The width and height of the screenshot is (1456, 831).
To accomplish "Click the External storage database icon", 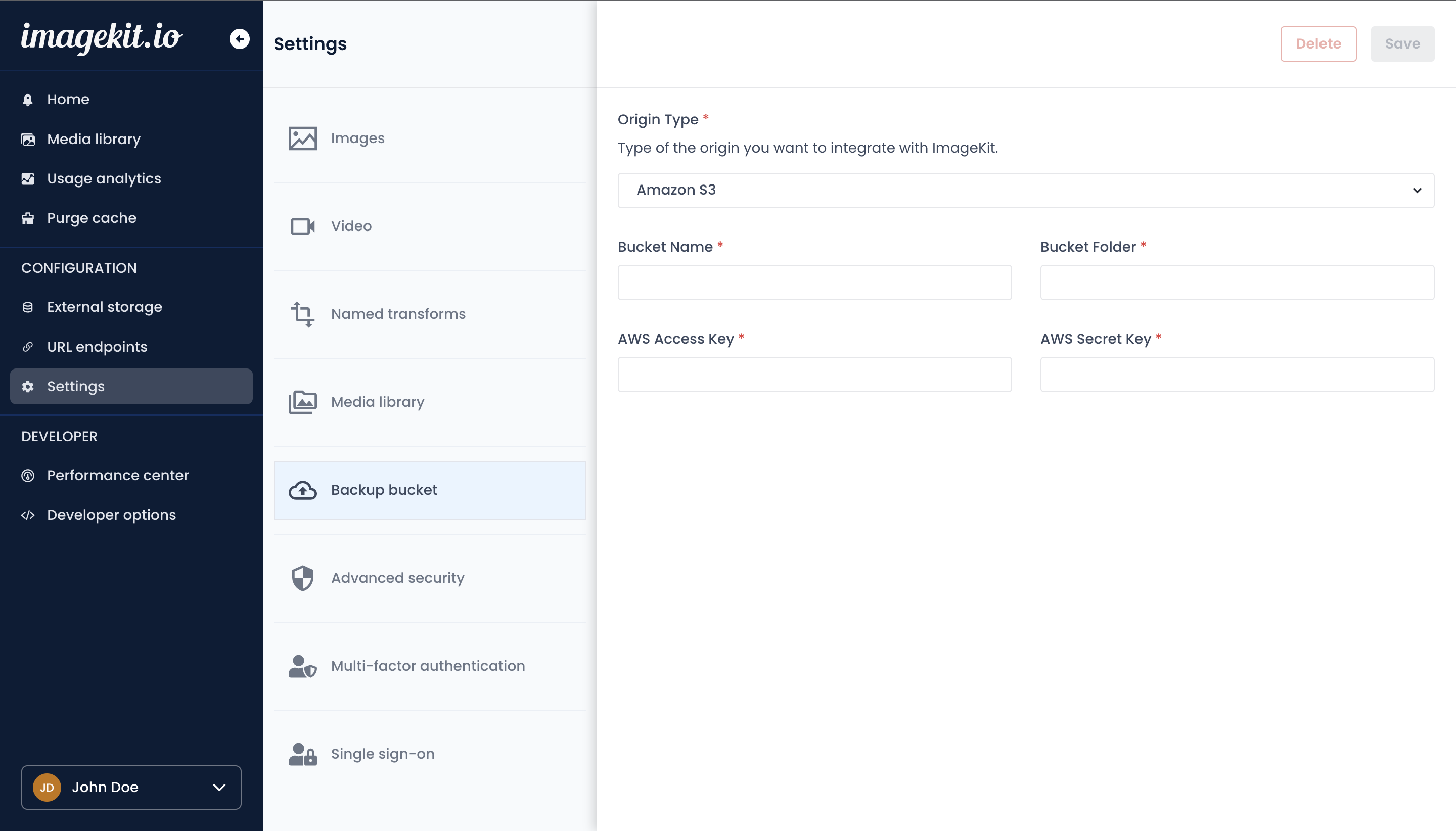I will click(x=27, y=307).
